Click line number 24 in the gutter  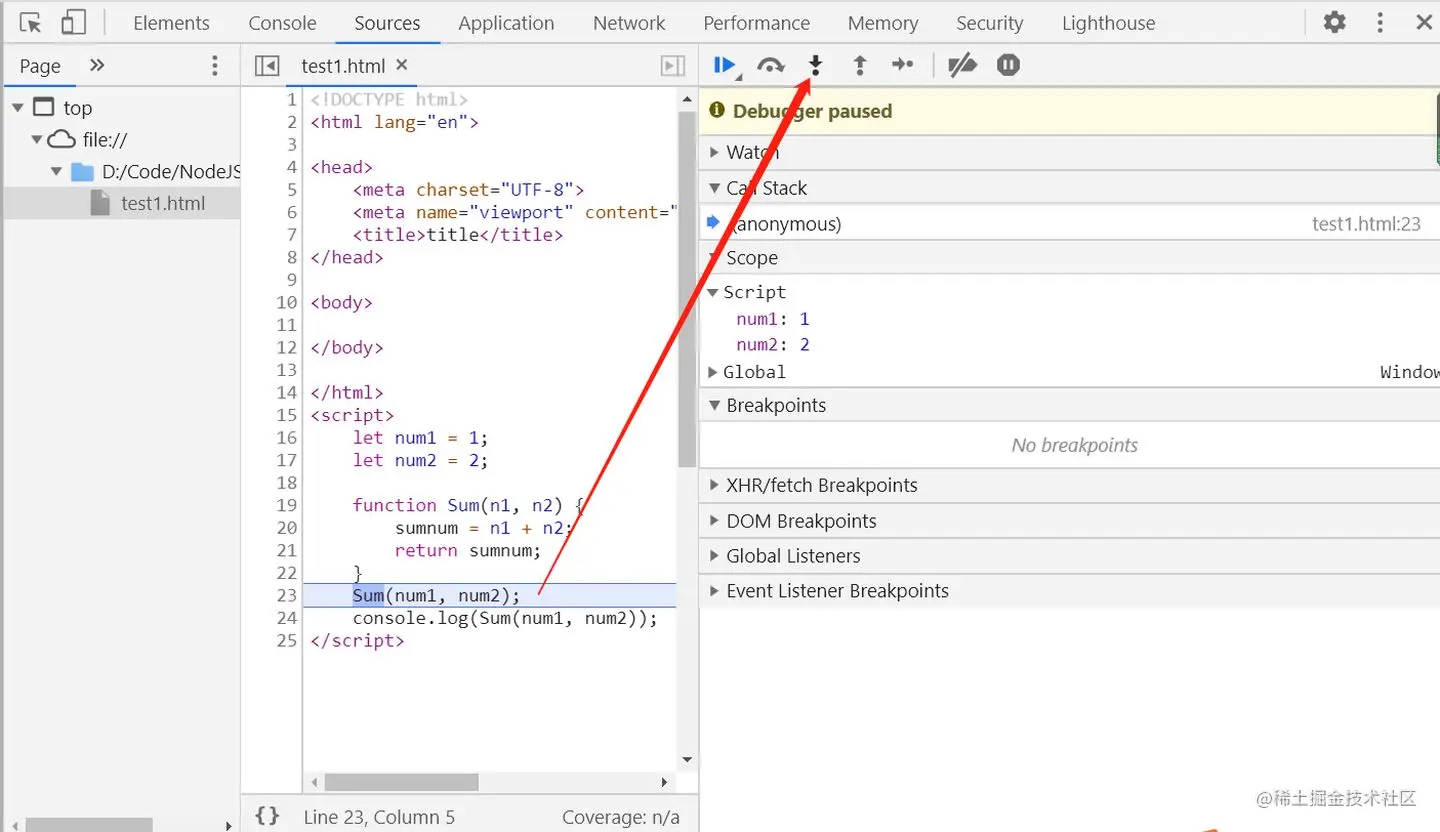287,618
